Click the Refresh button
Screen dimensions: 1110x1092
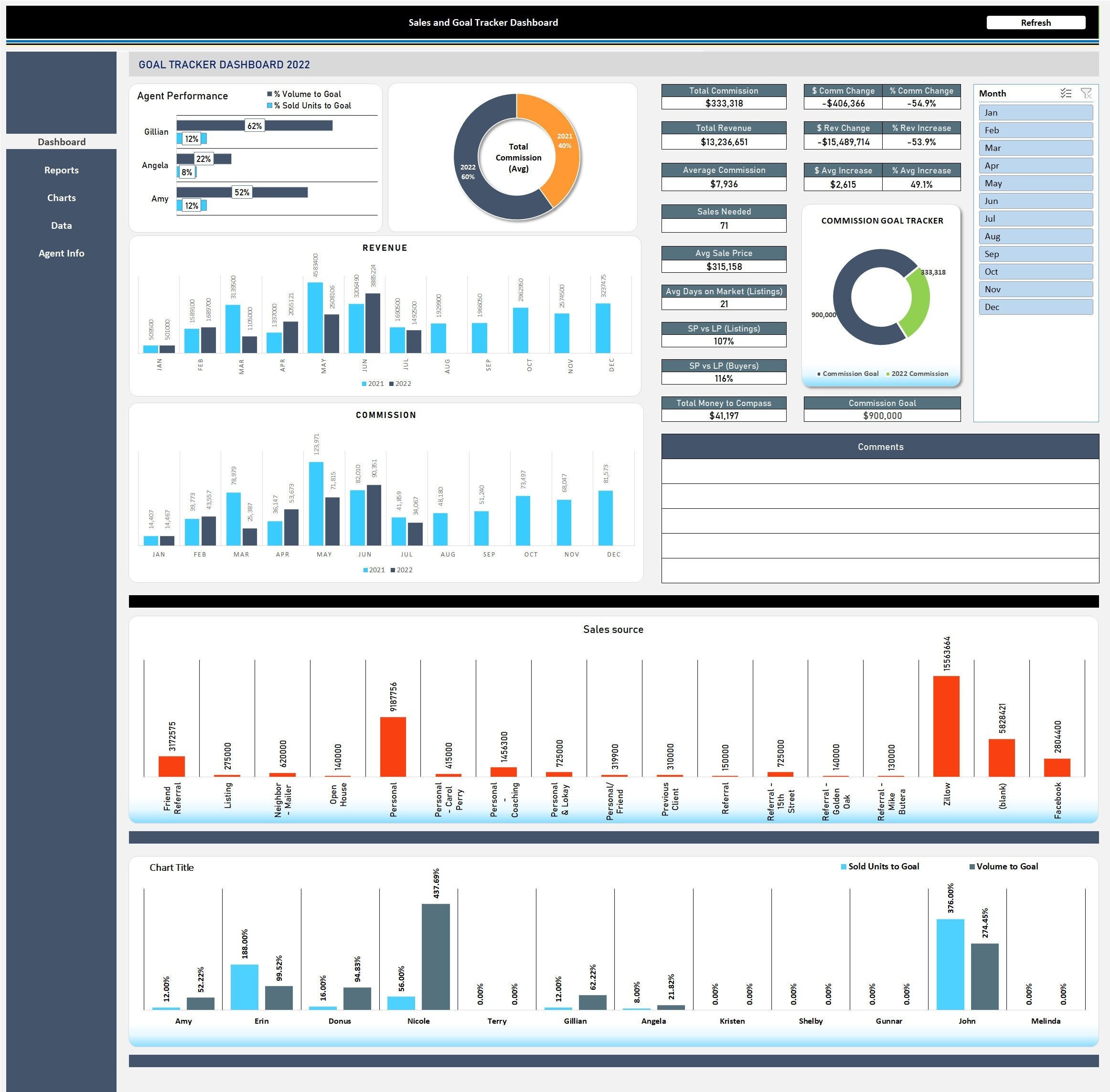[x=1035, y=22]
